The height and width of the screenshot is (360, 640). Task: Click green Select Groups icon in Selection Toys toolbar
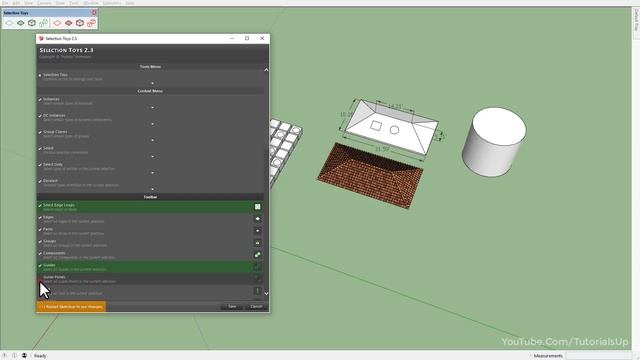pyautogui.click(x=32, y=23)
